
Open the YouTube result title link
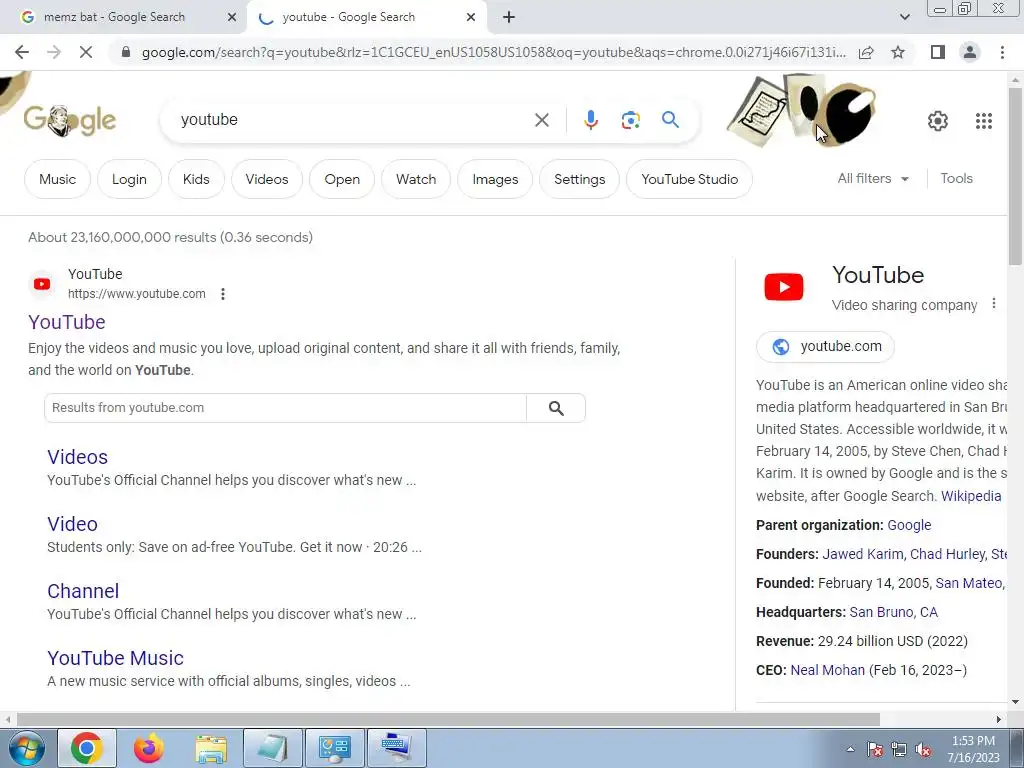point(67,322)
